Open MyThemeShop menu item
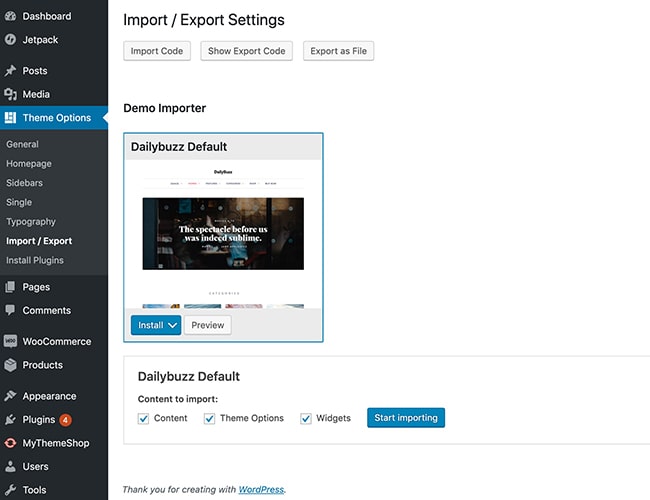 pyautogui.click(x=54, y=443)
